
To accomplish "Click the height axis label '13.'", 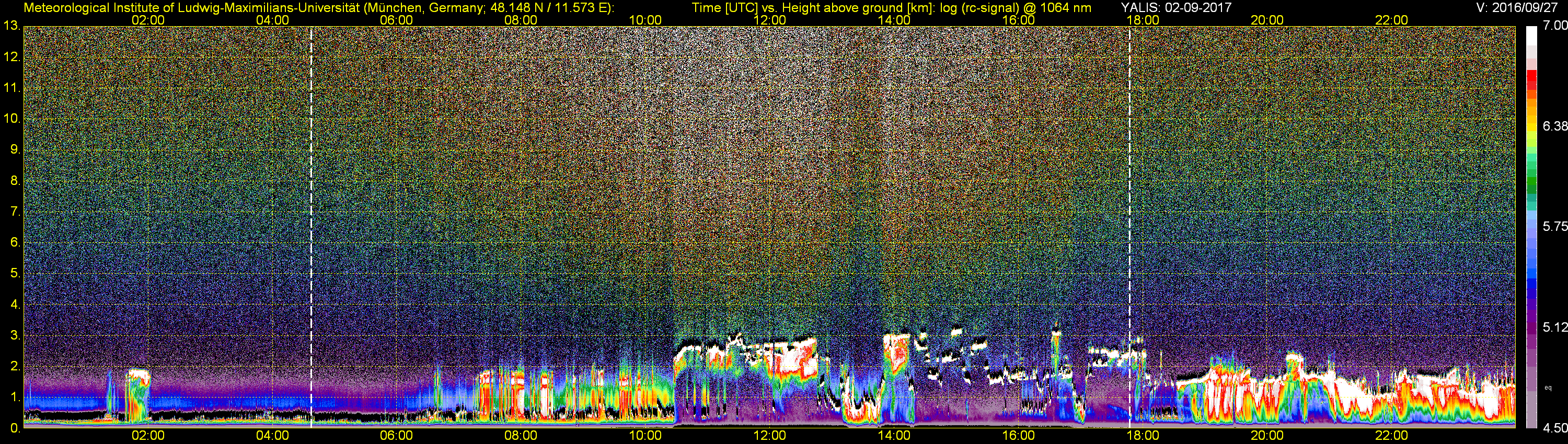I will pos(11,26).
